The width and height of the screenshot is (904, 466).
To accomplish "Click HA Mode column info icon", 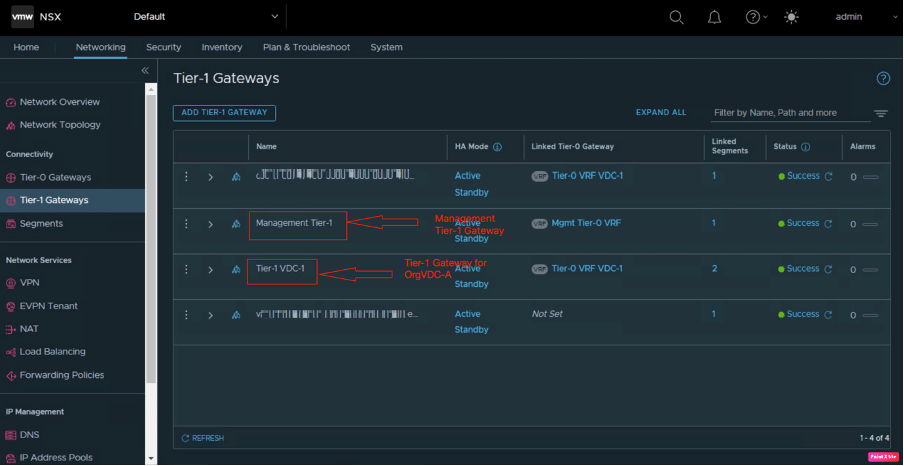I will coord(497,146).
